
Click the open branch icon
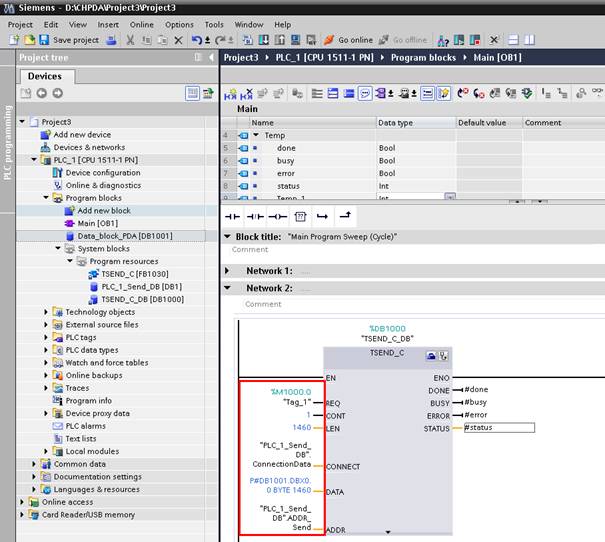pyautogui.click(x=322, y=216)
